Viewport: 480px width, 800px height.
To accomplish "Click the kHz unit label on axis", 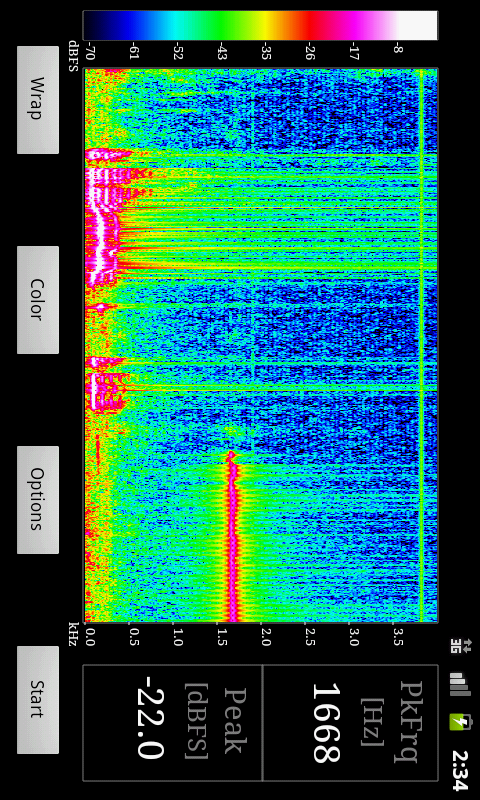I will pyautogui.click(x=74, y=633).
